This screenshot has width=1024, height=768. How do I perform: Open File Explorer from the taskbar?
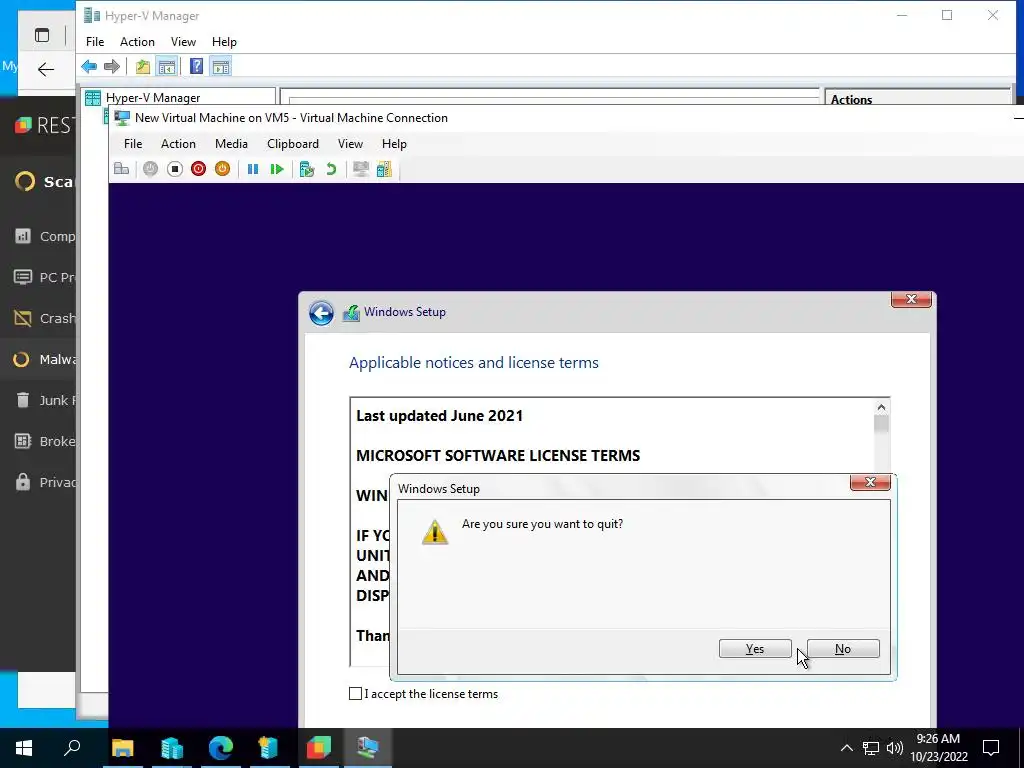(122, 748)
